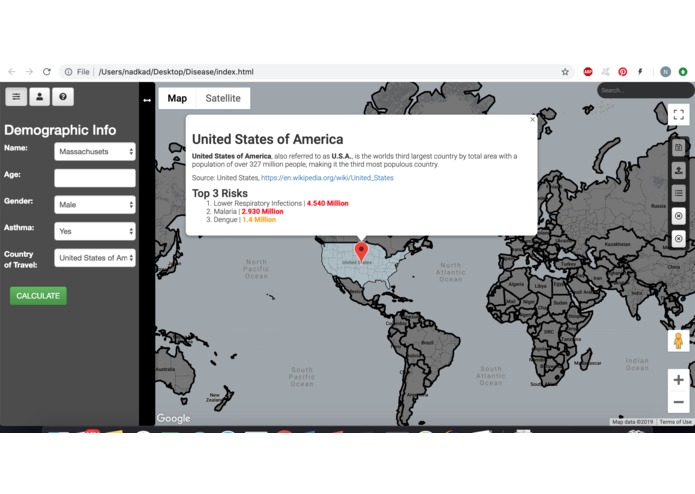Screen dimensions: 695x494
Task: Click Brazil on the map
Action: click(x=428, y=342)
